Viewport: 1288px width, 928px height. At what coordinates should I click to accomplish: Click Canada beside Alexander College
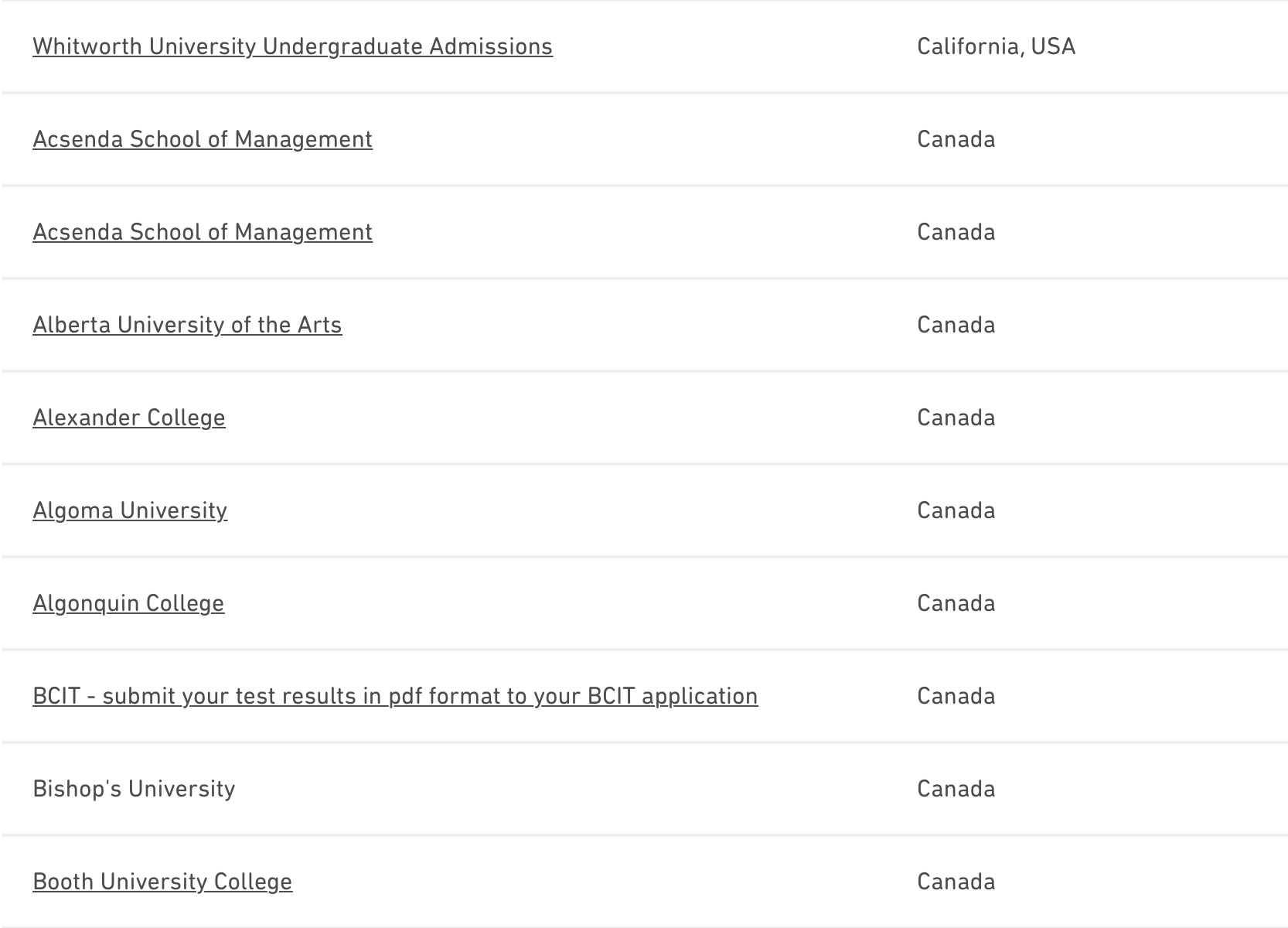point(956,418)
